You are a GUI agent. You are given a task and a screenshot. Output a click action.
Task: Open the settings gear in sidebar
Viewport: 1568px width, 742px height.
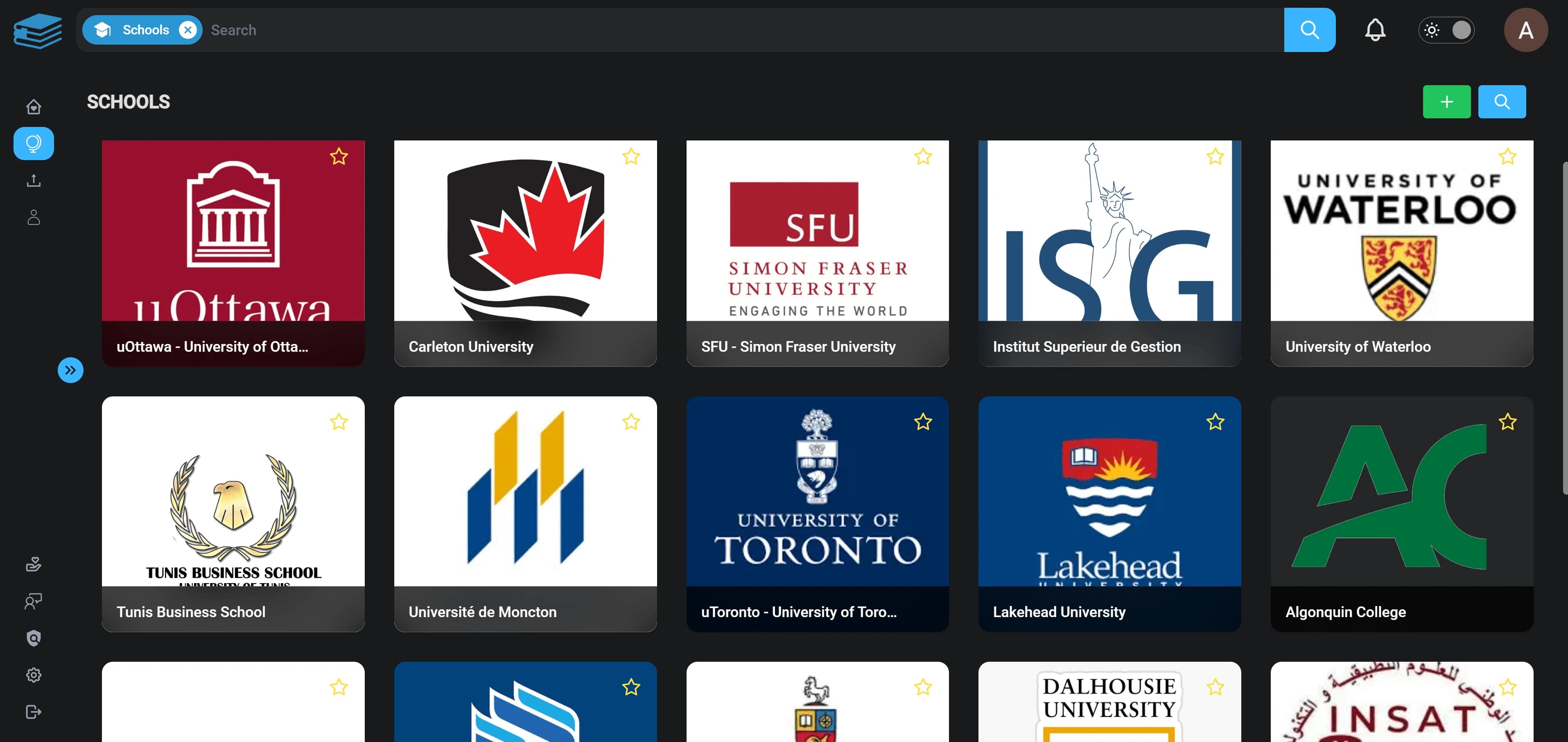tap(34, 675)
